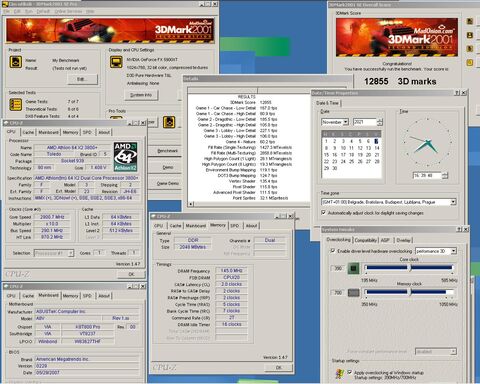This screenshot has width=480, height=384.
Task: Open the Cache tab in the CPU-Z processor window
Action: [28, 132]
